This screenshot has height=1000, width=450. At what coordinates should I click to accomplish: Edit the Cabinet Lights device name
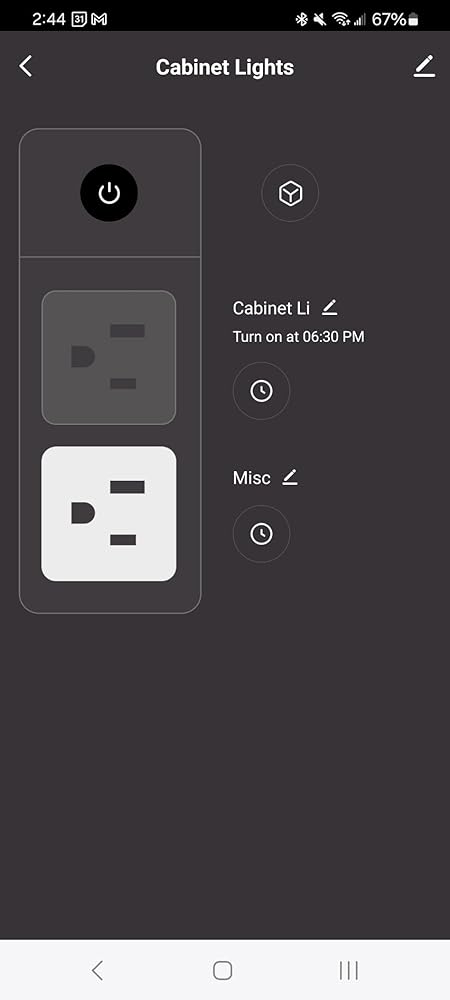point(424,66)
